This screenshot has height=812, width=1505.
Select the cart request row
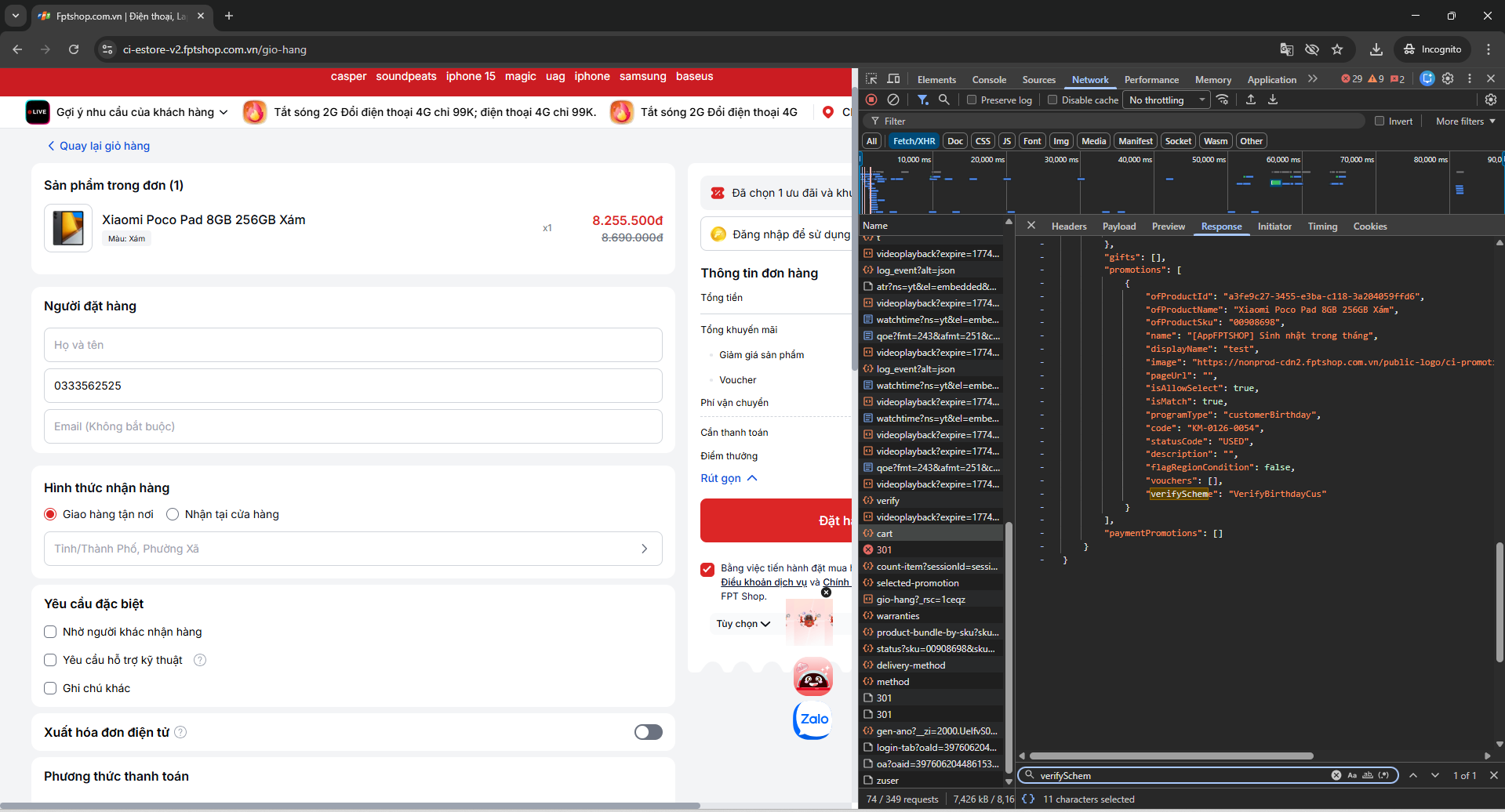click(932, 533)
